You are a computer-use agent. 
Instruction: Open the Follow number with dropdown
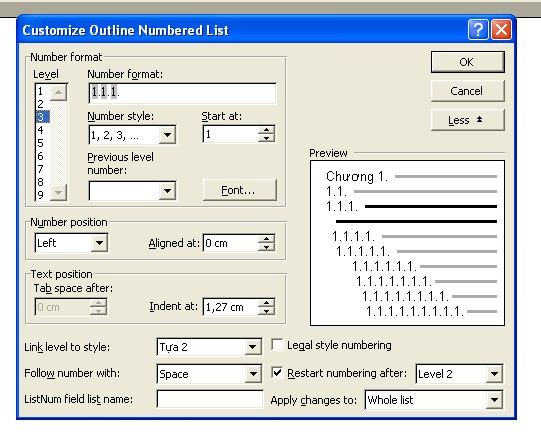click(x=253, y=374)
